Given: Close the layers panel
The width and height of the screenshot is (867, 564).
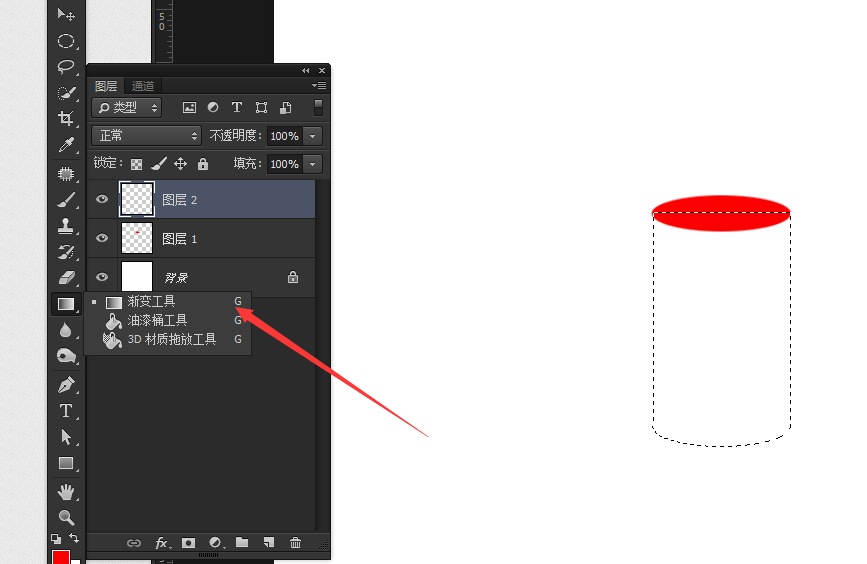Looking at the screenshot, I should pyautogui.click(x=322, y=71).
